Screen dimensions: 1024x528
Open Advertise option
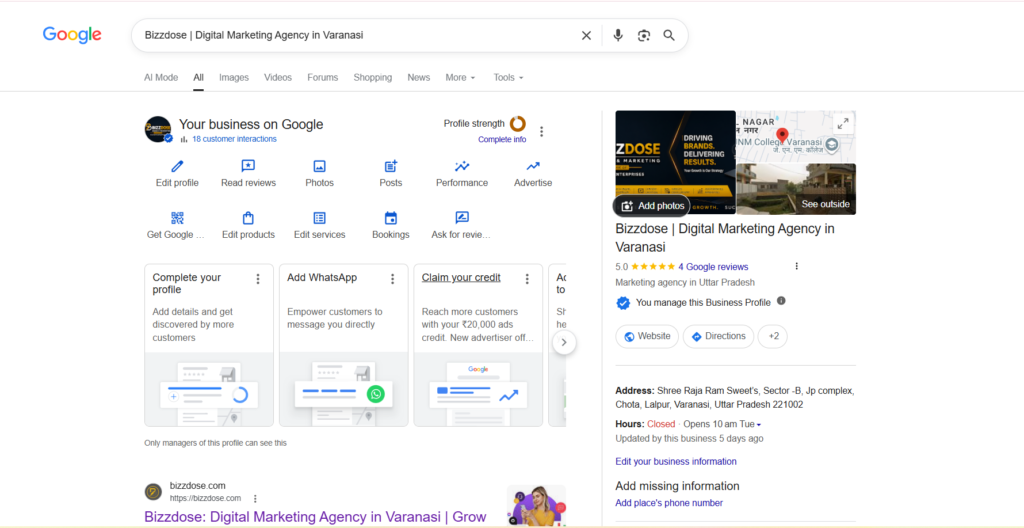(533, 174)
